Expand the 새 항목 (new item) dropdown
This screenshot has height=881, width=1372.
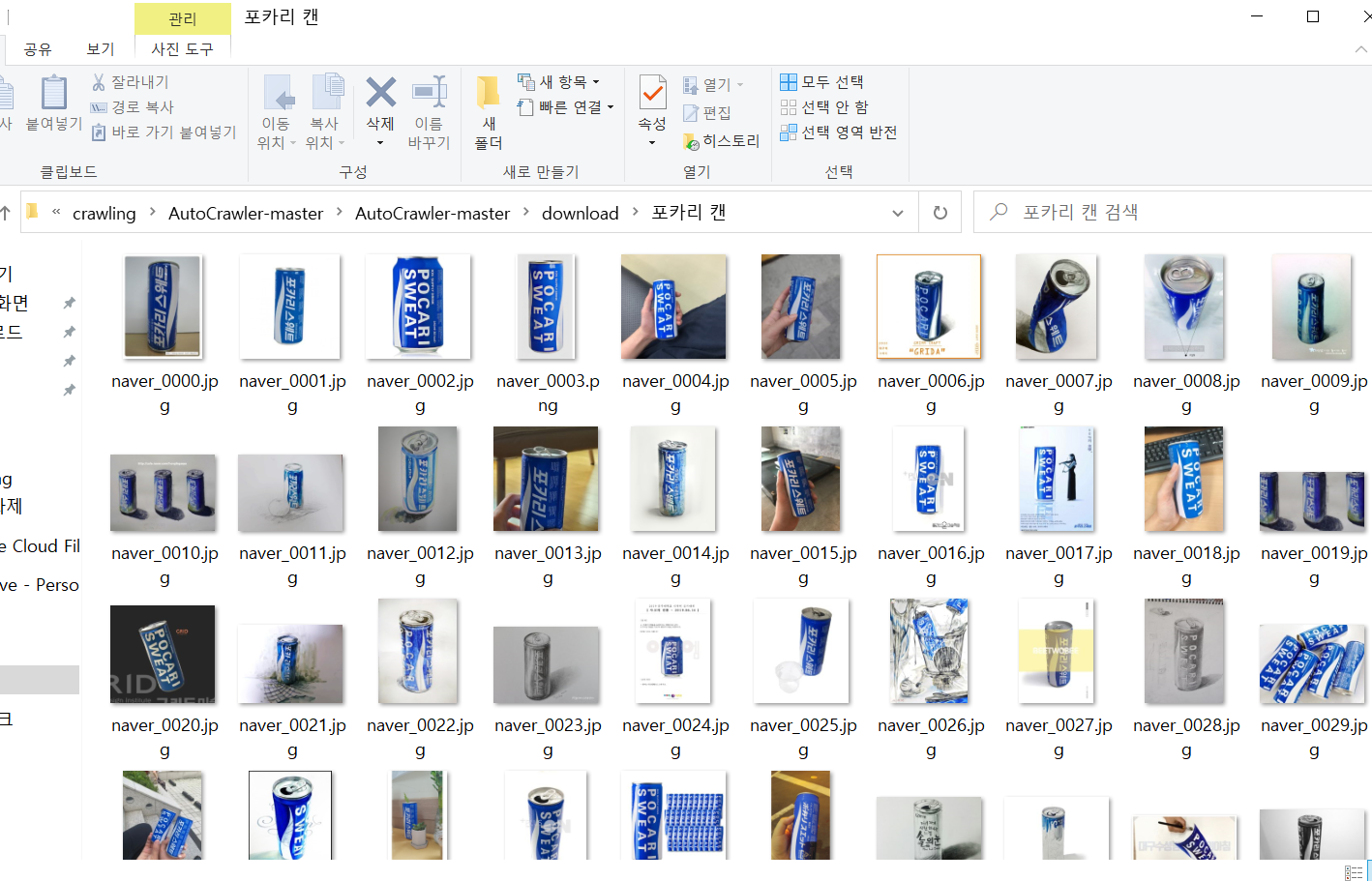(x=596, y=82)
